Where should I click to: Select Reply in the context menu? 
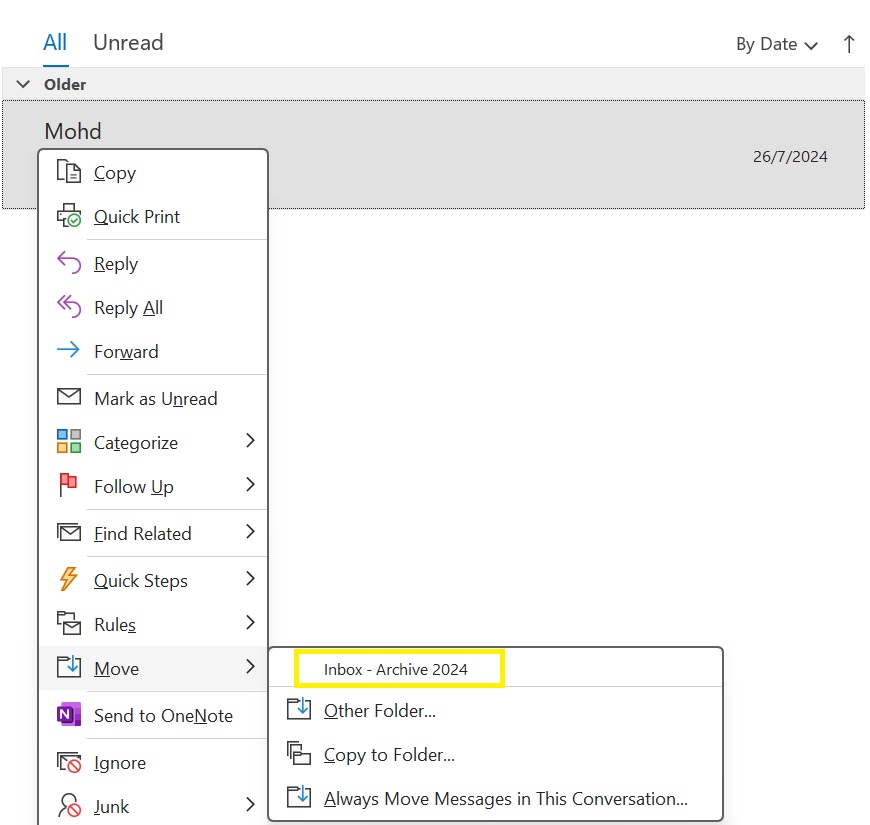click(x=153, y=264)
